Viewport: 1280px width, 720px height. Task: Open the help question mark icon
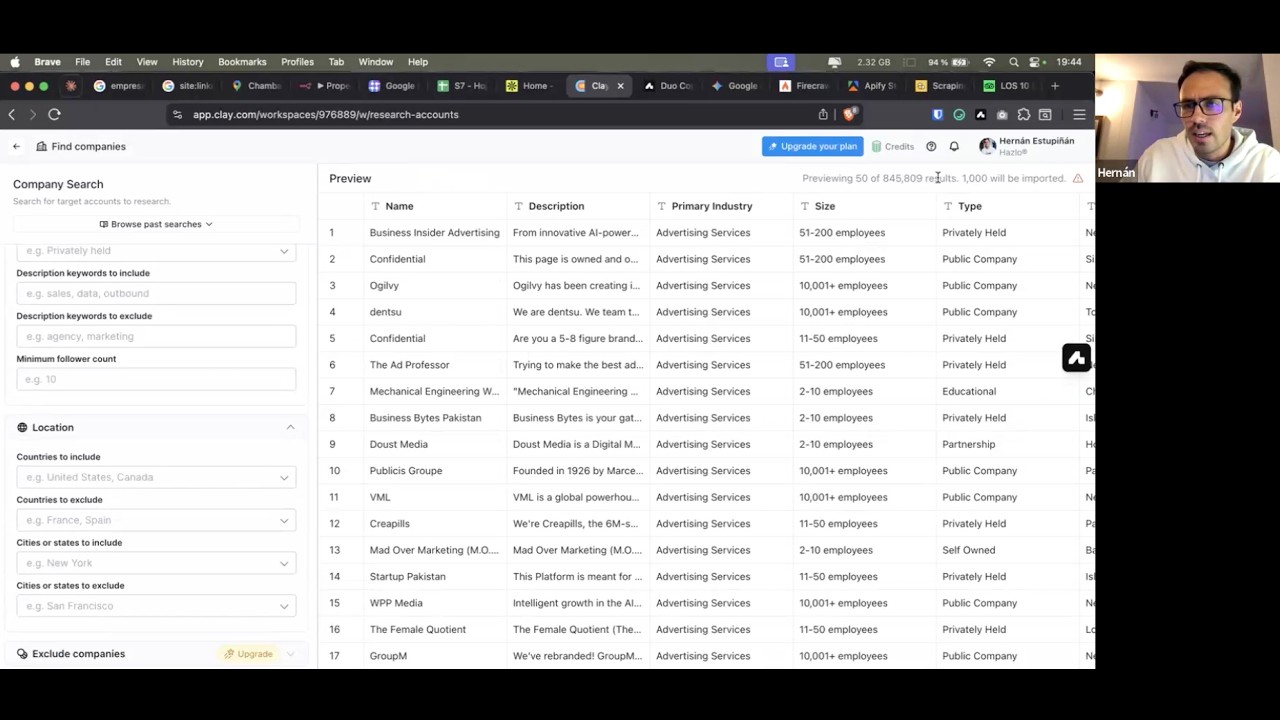pos(931,146)
